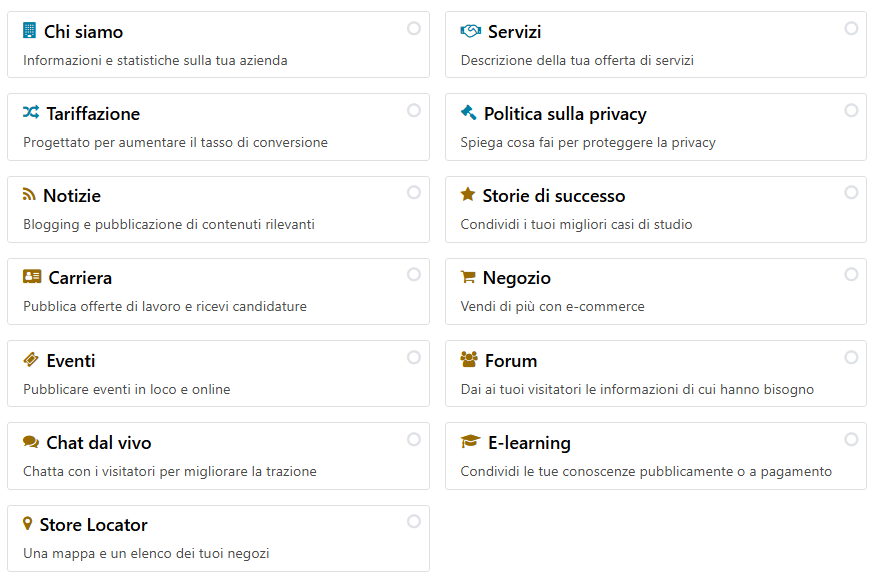
Task: Click the users group icon beside Forum
Action: pyautogui.click(x=469, y=360)
